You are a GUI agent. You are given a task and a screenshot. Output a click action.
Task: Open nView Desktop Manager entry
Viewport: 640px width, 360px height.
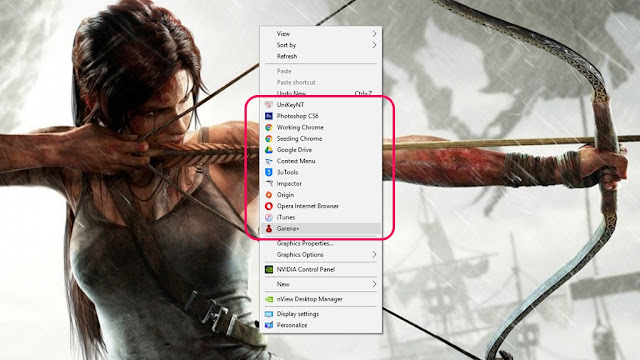coord(321,299)
